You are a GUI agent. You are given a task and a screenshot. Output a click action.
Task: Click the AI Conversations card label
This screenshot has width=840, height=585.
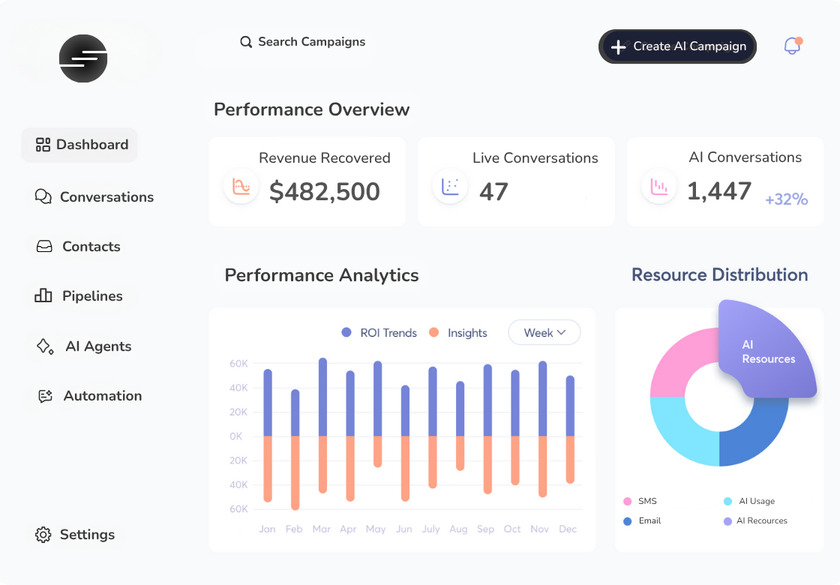tap(745, 157)
